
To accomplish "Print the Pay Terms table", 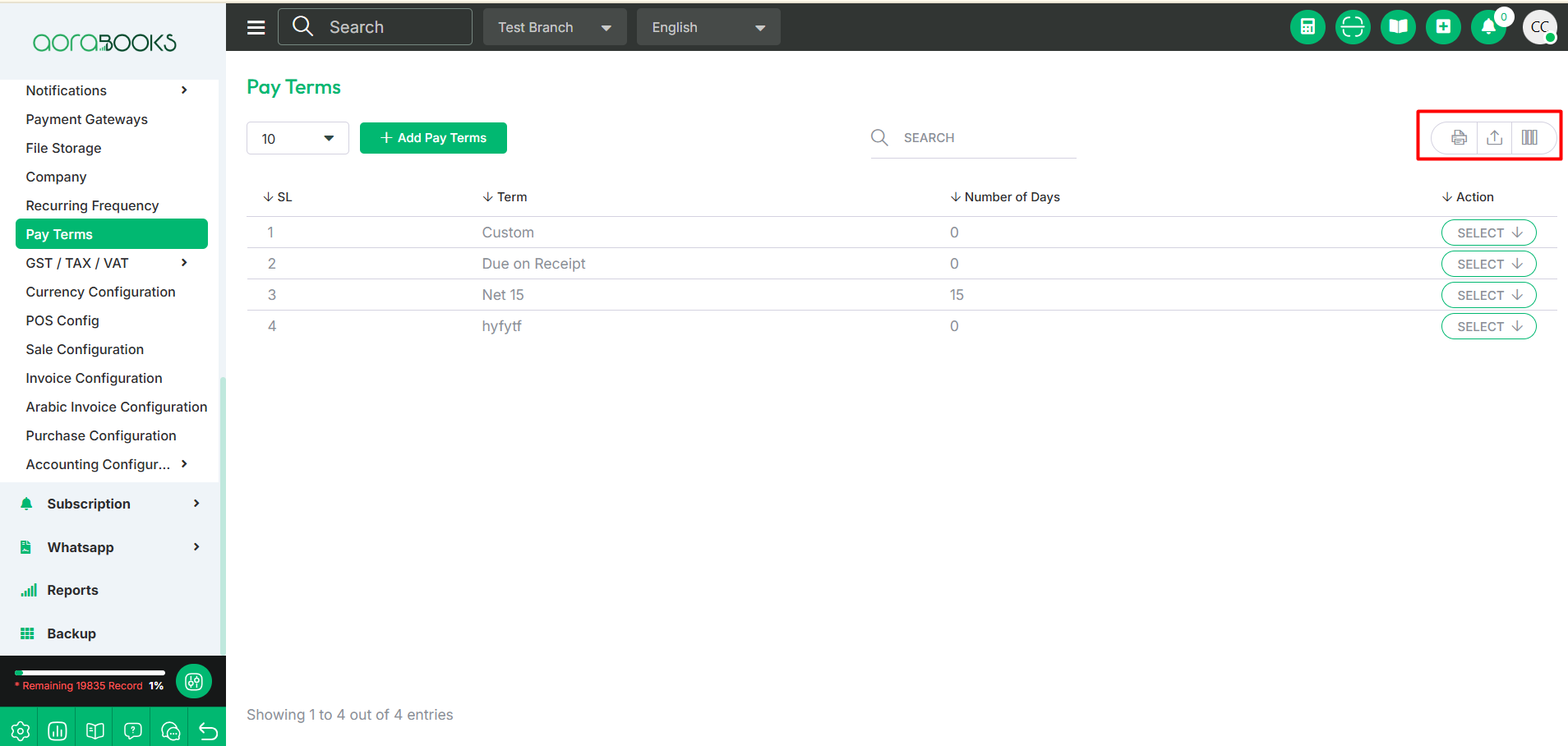I will 1459,137.
